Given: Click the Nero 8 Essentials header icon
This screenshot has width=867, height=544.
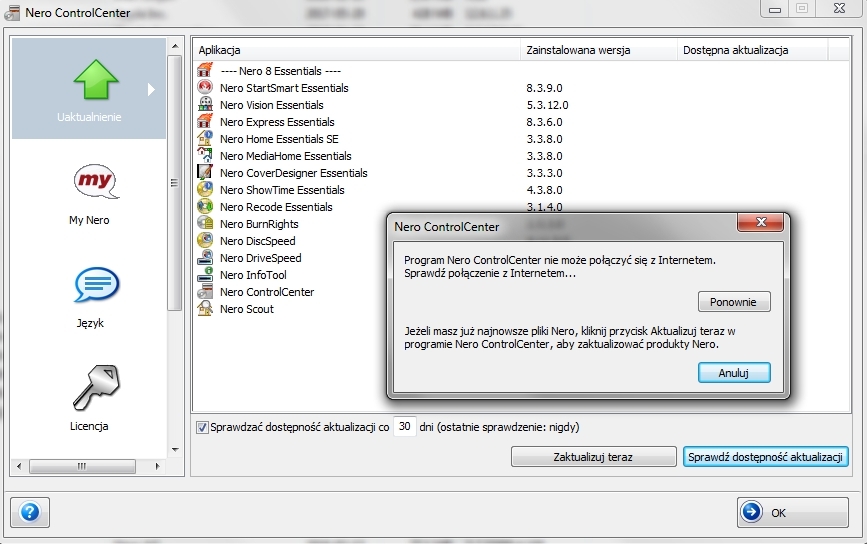Looking at the screenshot, I should 205,71.
